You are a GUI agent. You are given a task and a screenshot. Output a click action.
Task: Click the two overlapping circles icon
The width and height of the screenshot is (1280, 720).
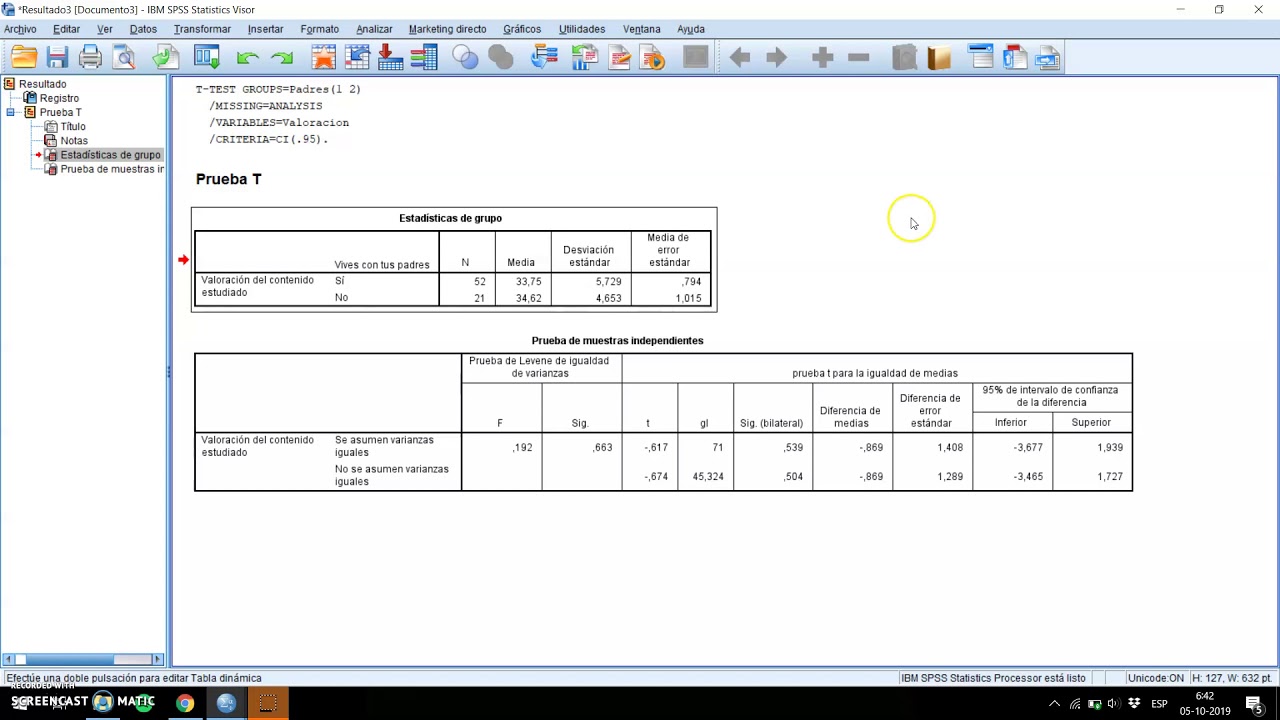[465, 58]
